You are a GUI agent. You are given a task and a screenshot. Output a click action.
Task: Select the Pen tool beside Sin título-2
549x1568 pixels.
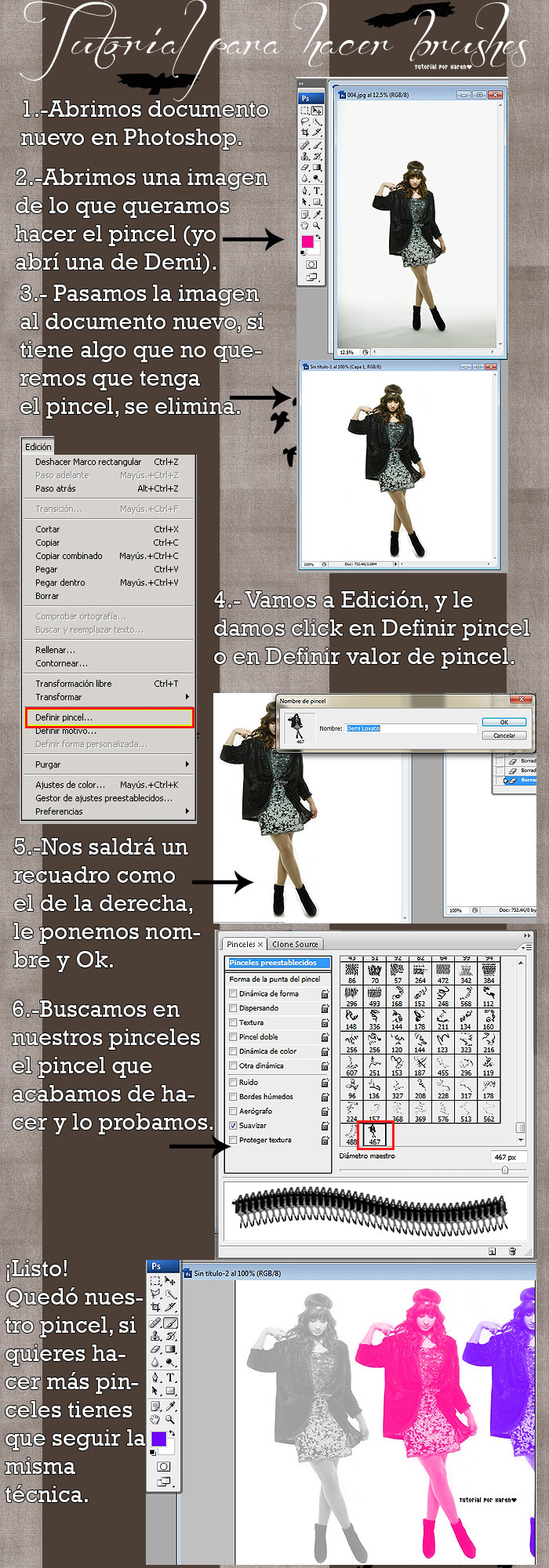(x=155, y=1377)
